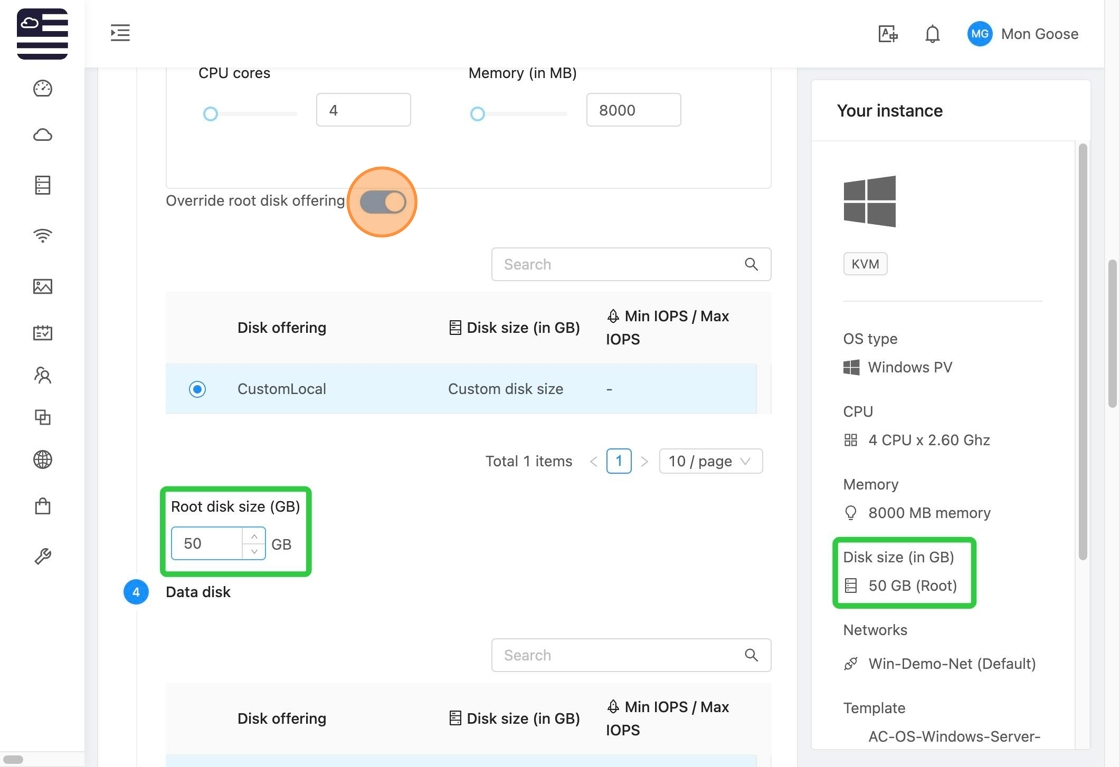Screen dimensions: 1120x767
Task: Open the network wifi sidebar icon
Action: pyautogui.click(x=42, y=236)
